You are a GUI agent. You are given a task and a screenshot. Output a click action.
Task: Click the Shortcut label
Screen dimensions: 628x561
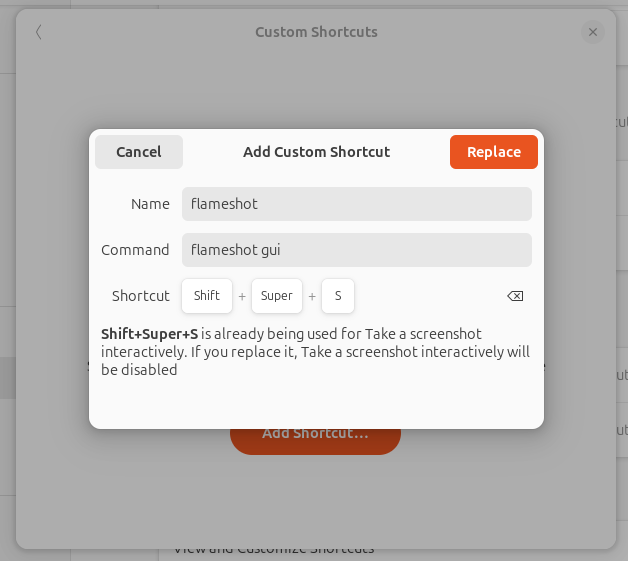(141, 296)
